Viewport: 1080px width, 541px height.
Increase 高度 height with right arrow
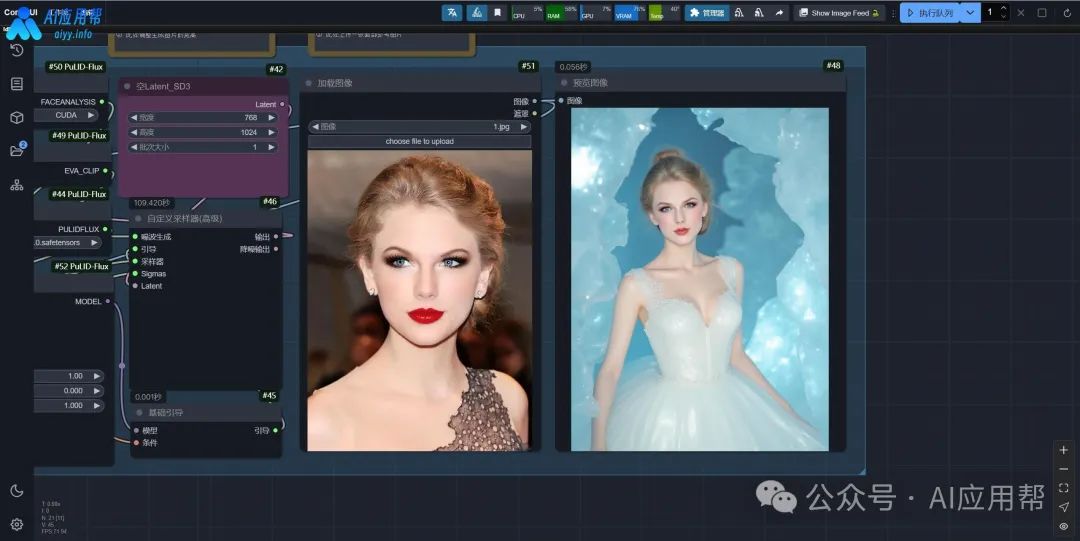[271, 132]
